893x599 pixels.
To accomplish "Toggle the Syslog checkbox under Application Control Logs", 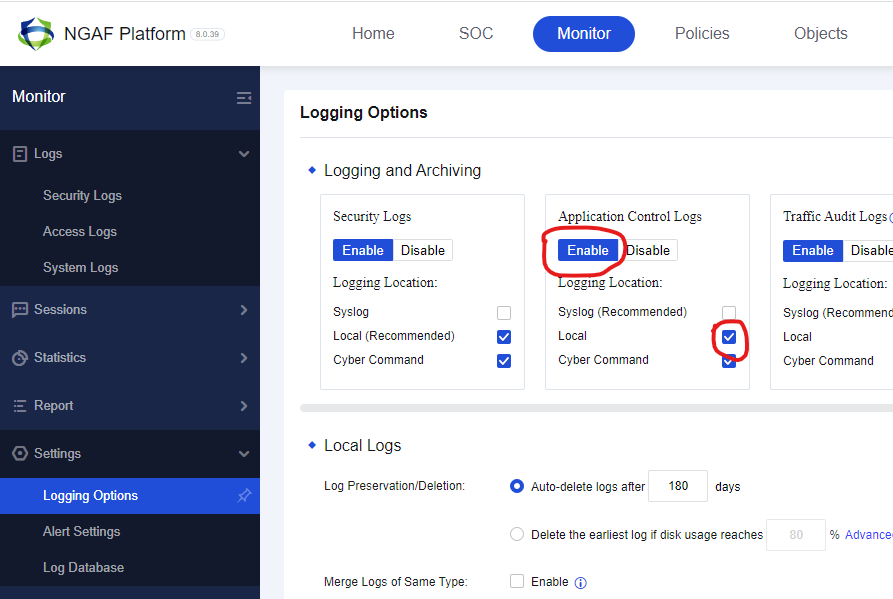I will 729,312.
